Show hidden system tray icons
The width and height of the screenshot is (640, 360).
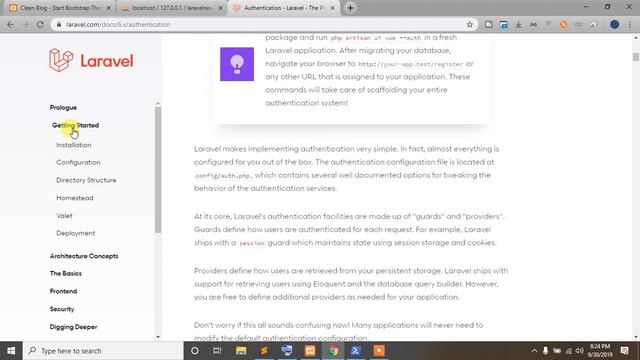[534, 351]
